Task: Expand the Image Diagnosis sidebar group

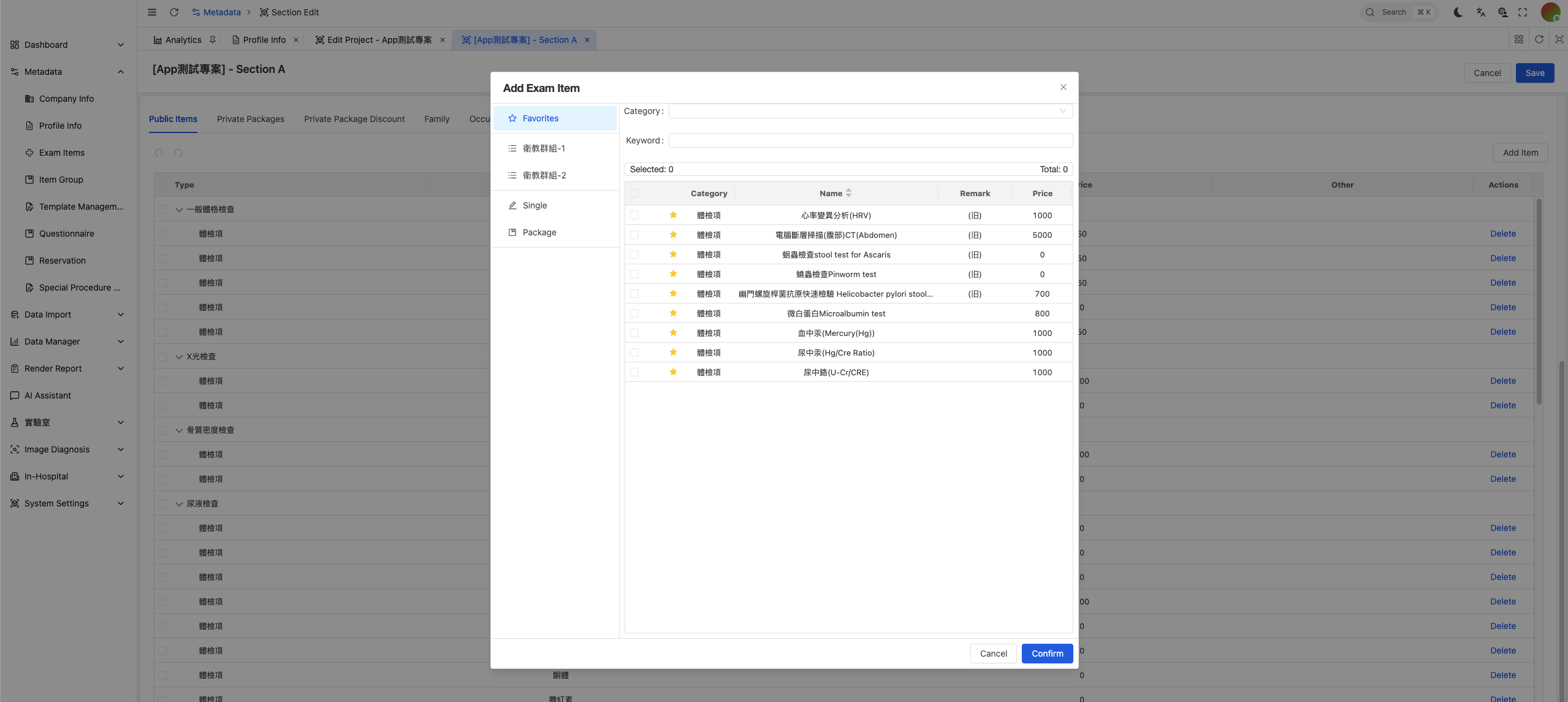Action: 121,449
